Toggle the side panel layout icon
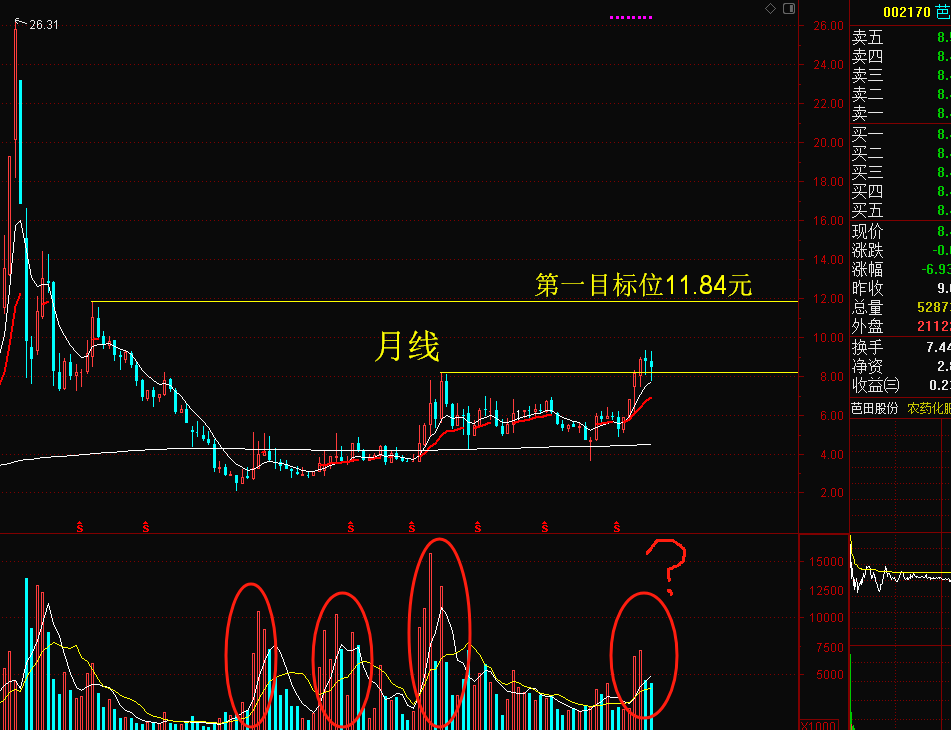 click(789, 8)
